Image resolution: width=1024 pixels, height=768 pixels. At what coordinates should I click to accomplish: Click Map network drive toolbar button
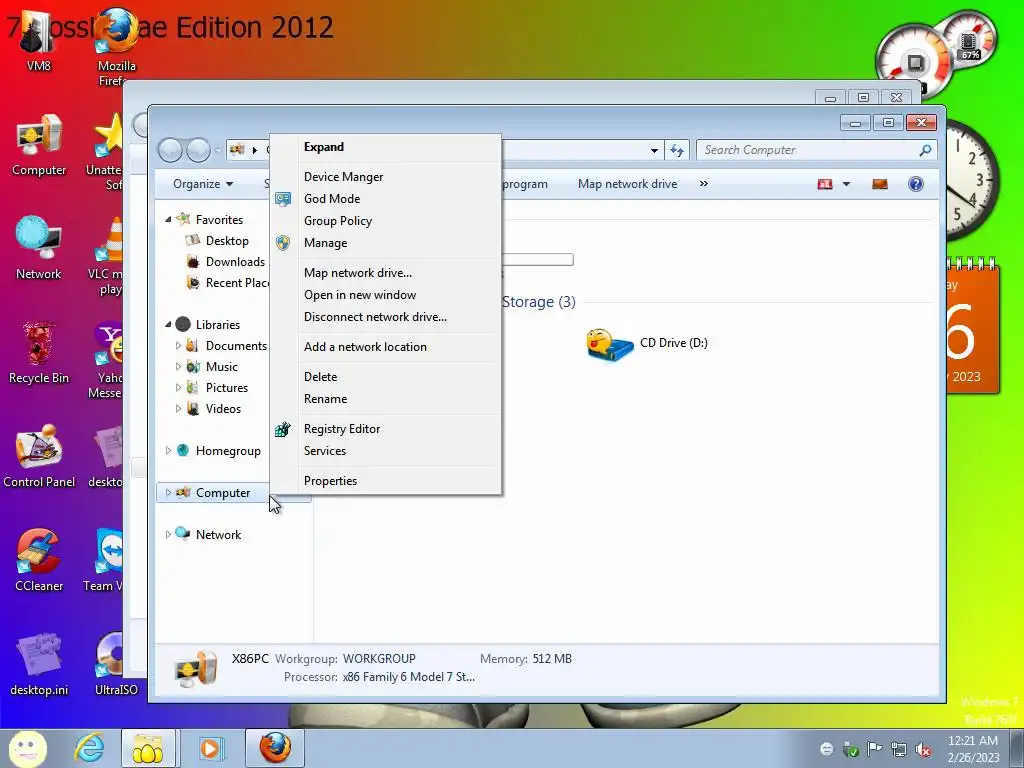[627, 184]
